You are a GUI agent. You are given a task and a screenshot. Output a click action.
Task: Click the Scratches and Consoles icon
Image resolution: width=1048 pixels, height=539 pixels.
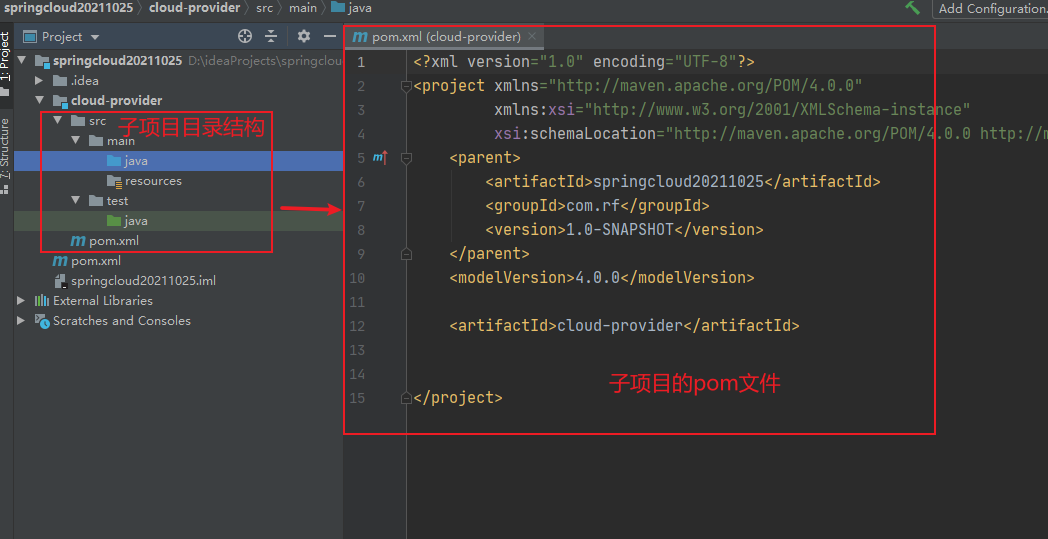[42, 322]
